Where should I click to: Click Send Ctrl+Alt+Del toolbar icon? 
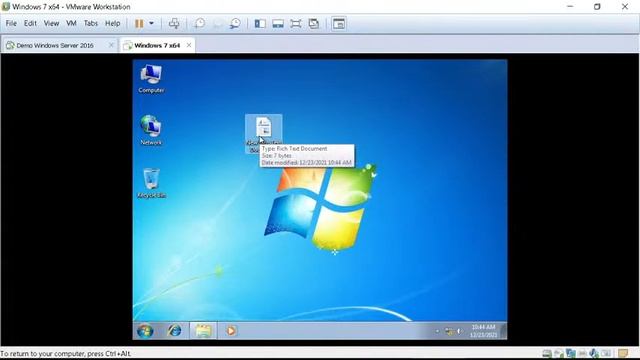(174, 24)
